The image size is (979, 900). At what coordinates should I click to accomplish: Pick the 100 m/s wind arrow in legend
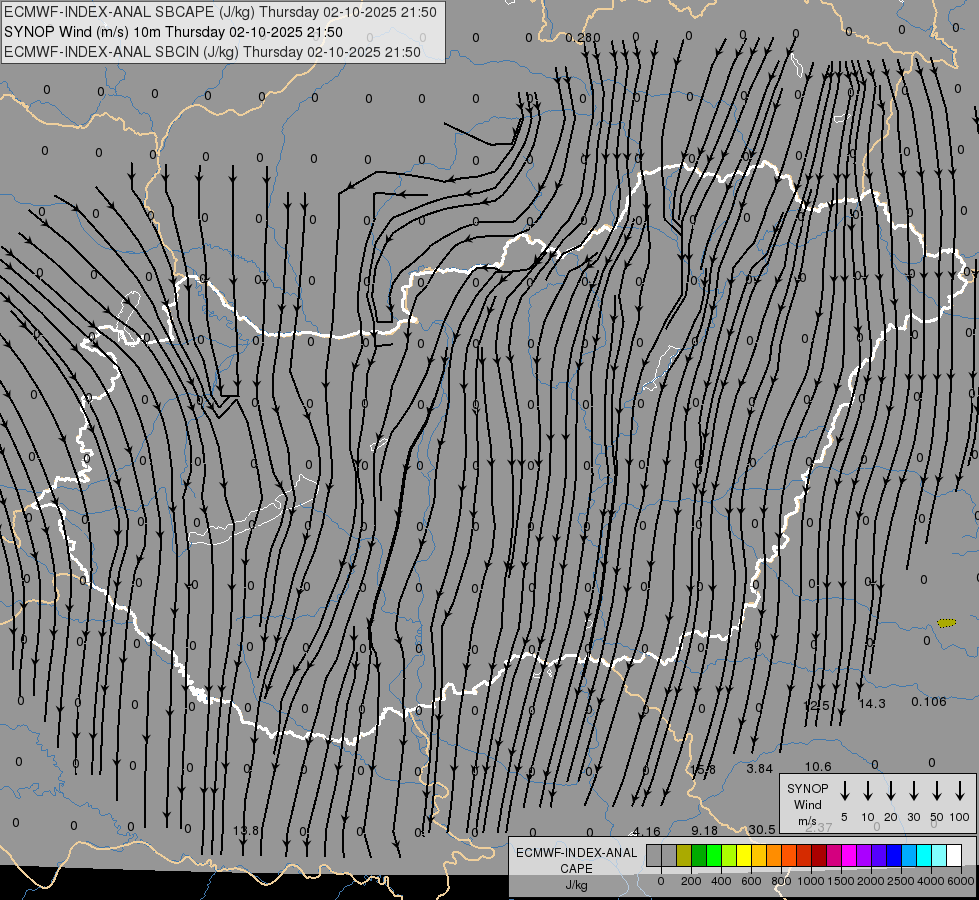click(x=960, y=791)
